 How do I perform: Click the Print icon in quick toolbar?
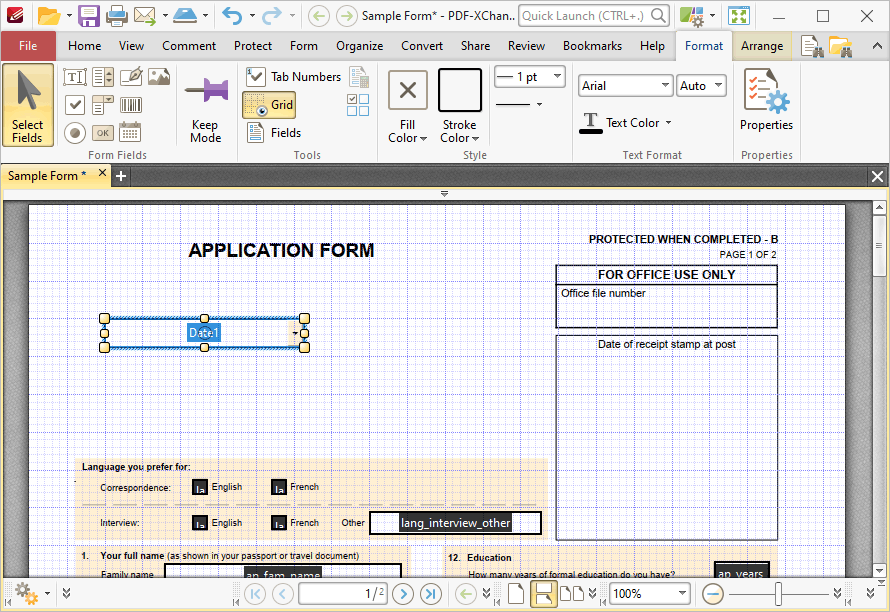pos(116,16)
